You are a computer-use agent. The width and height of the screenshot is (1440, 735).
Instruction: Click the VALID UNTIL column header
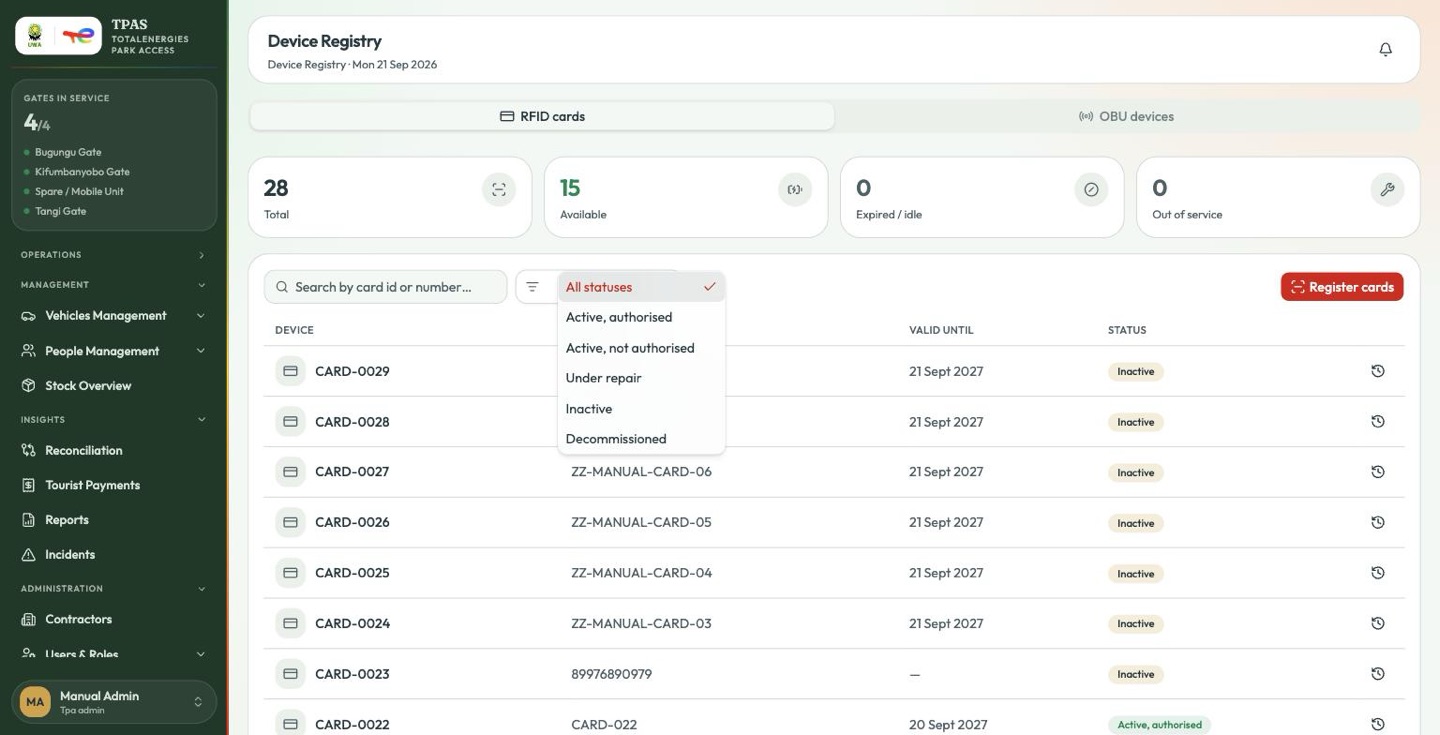coord(941,330)
